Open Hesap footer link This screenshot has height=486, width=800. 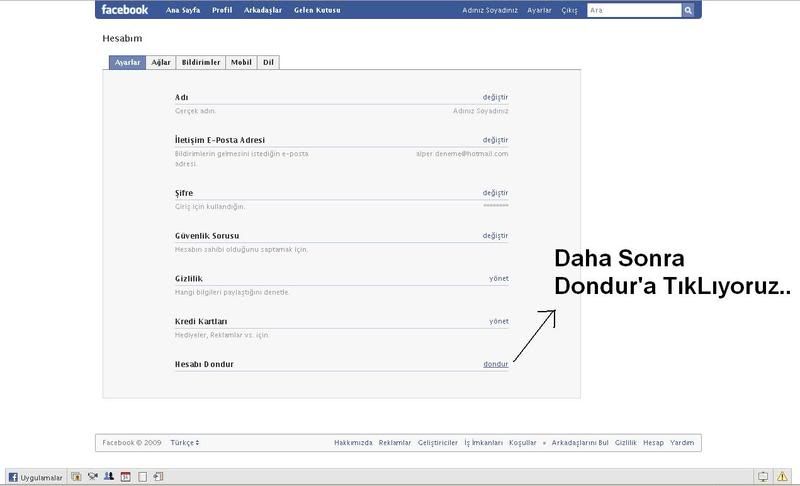tap(653, 443)
